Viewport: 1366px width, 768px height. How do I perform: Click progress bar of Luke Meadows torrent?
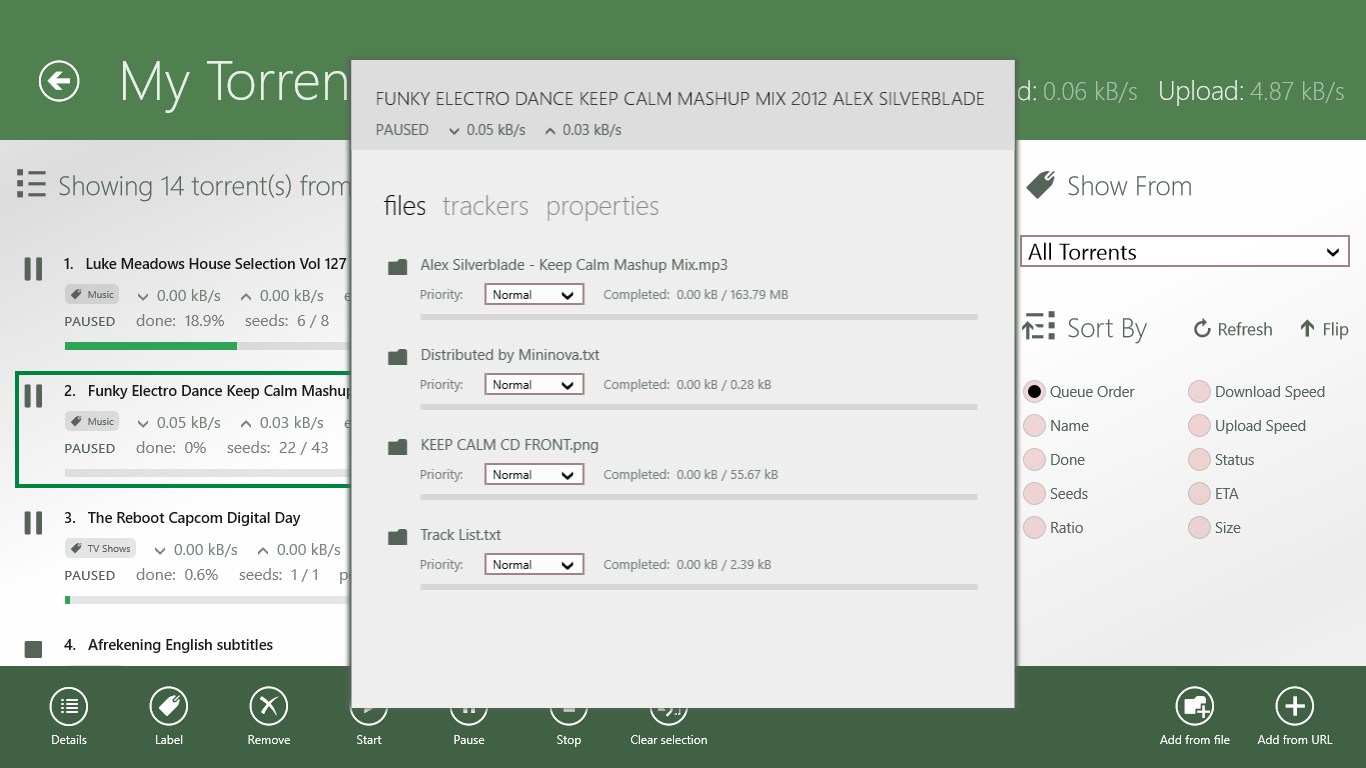207,346
